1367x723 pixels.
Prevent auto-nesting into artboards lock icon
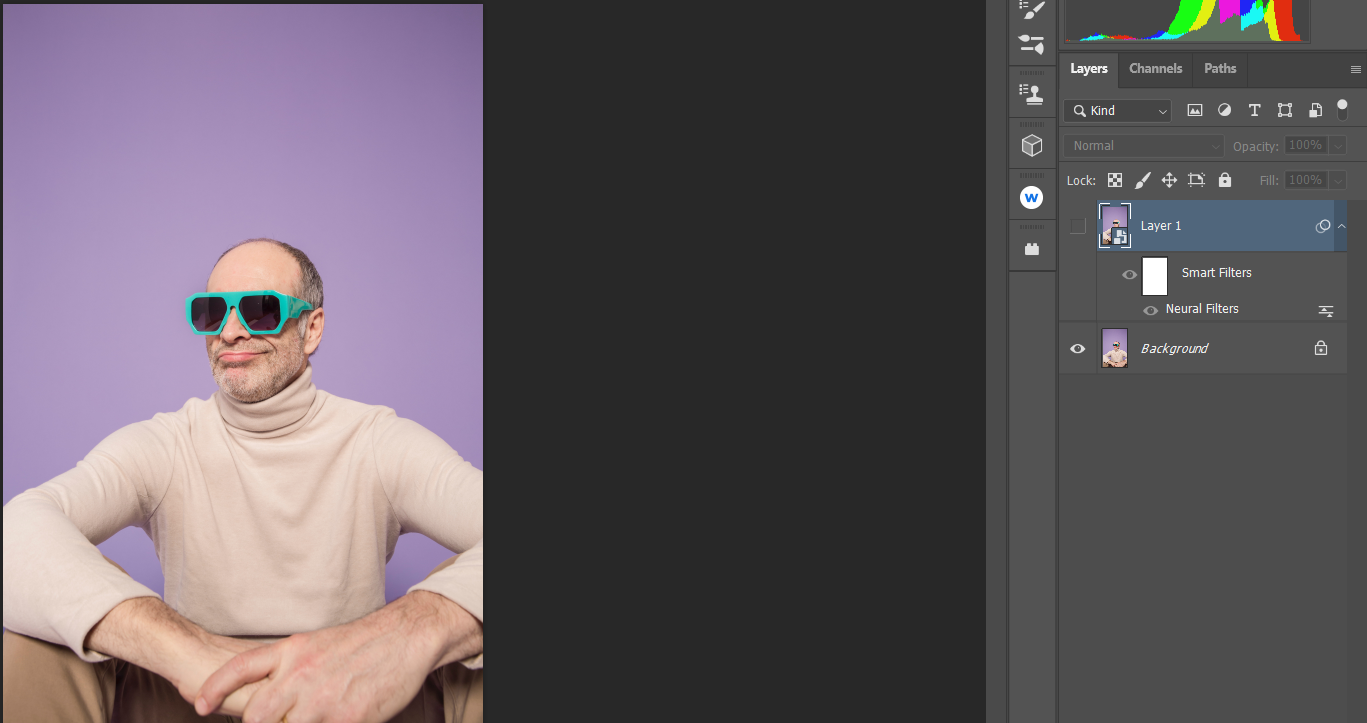1196,180
